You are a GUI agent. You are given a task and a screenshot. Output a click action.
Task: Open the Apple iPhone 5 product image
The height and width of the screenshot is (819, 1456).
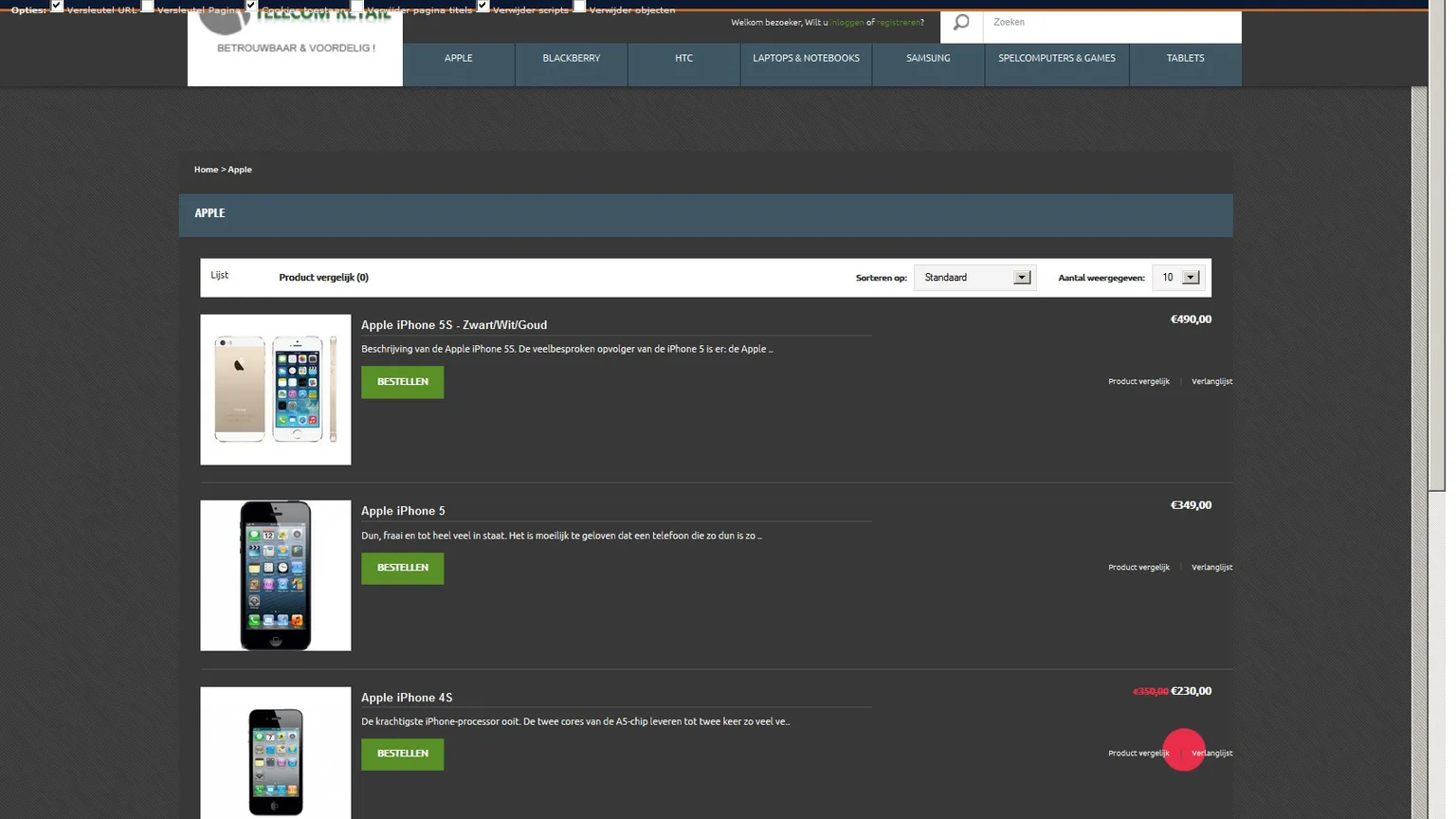point(276,575)
